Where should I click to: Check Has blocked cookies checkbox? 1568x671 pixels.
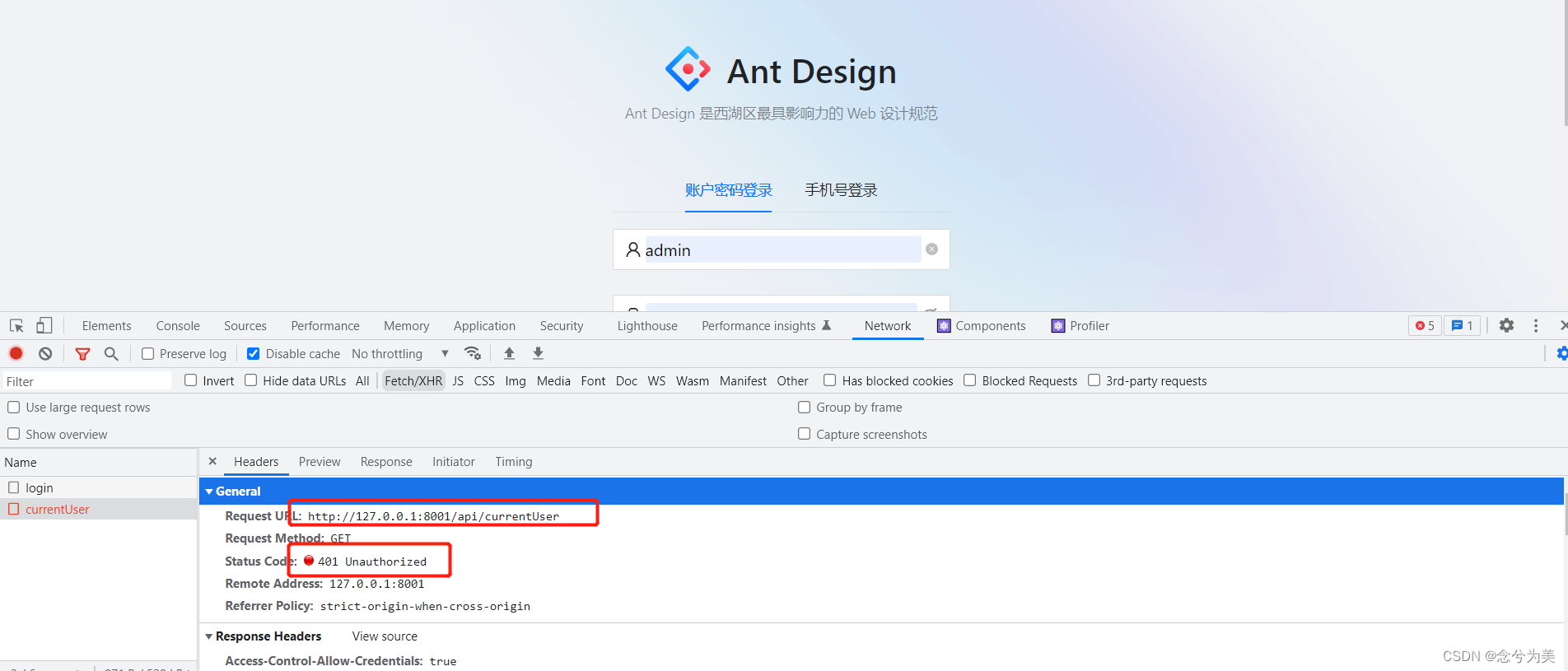(830, 380)
